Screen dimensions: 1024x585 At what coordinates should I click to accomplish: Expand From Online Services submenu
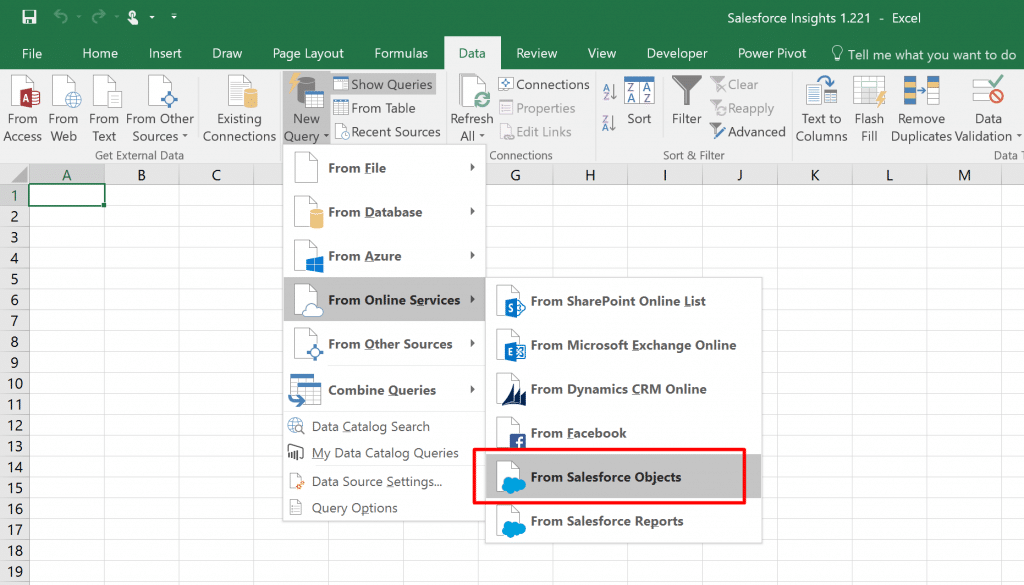pos(385,300)
